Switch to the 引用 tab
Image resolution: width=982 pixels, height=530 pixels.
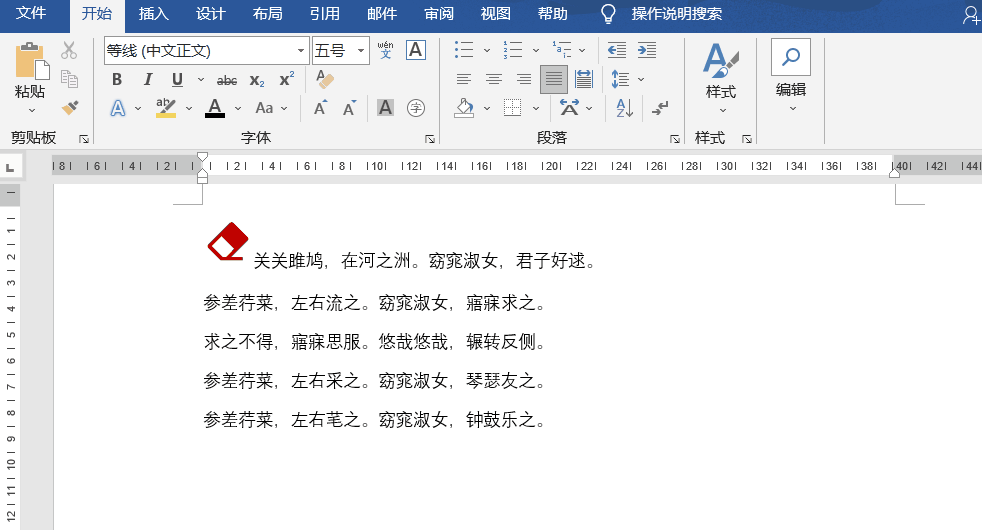tap(324, 14)
